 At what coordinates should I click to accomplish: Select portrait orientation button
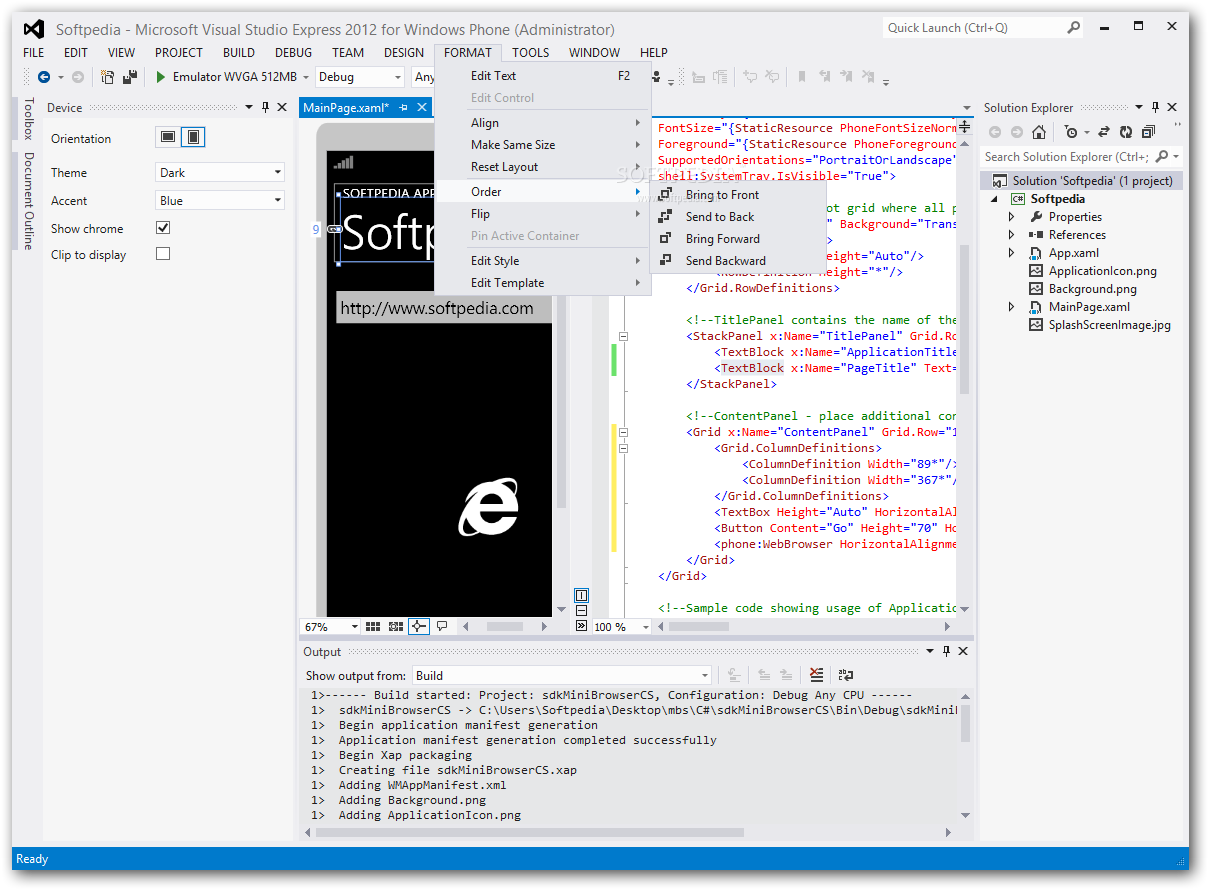(x=194, y=137)
